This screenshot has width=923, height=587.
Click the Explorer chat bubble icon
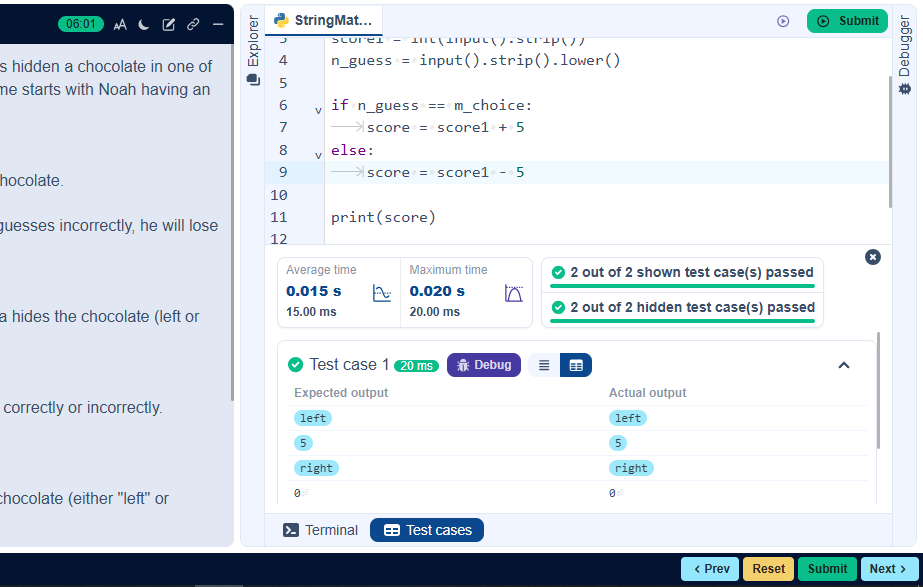click(x=253, y=79)
